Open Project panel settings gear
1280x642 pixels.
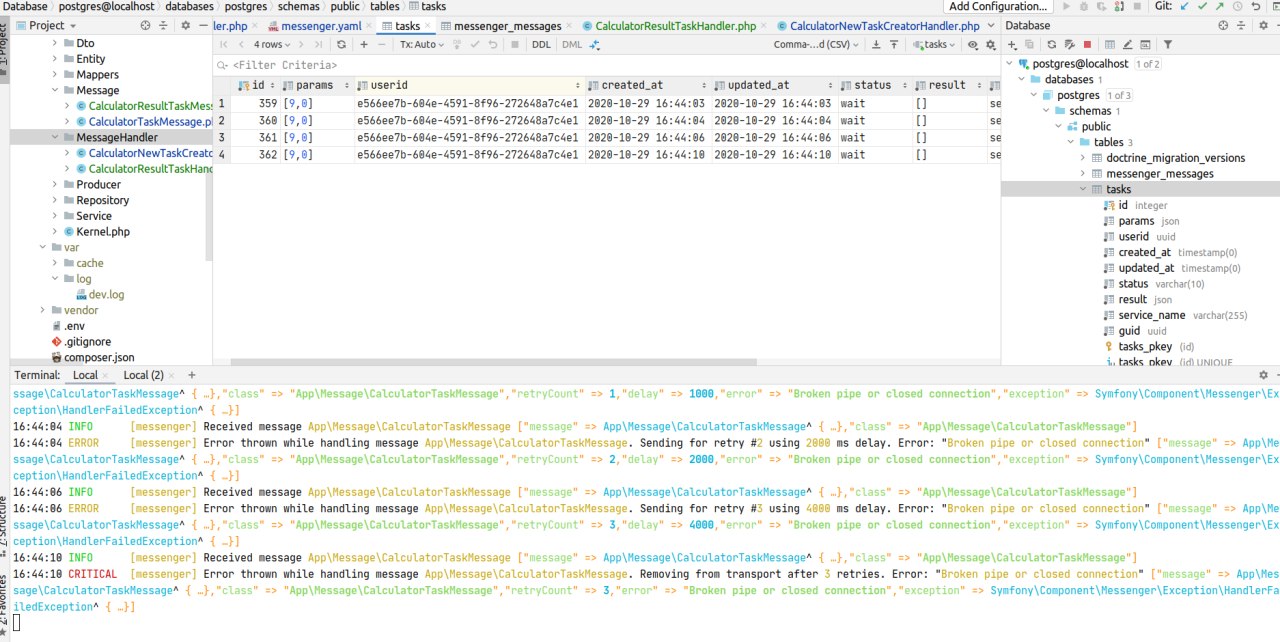tap(184, 25)
